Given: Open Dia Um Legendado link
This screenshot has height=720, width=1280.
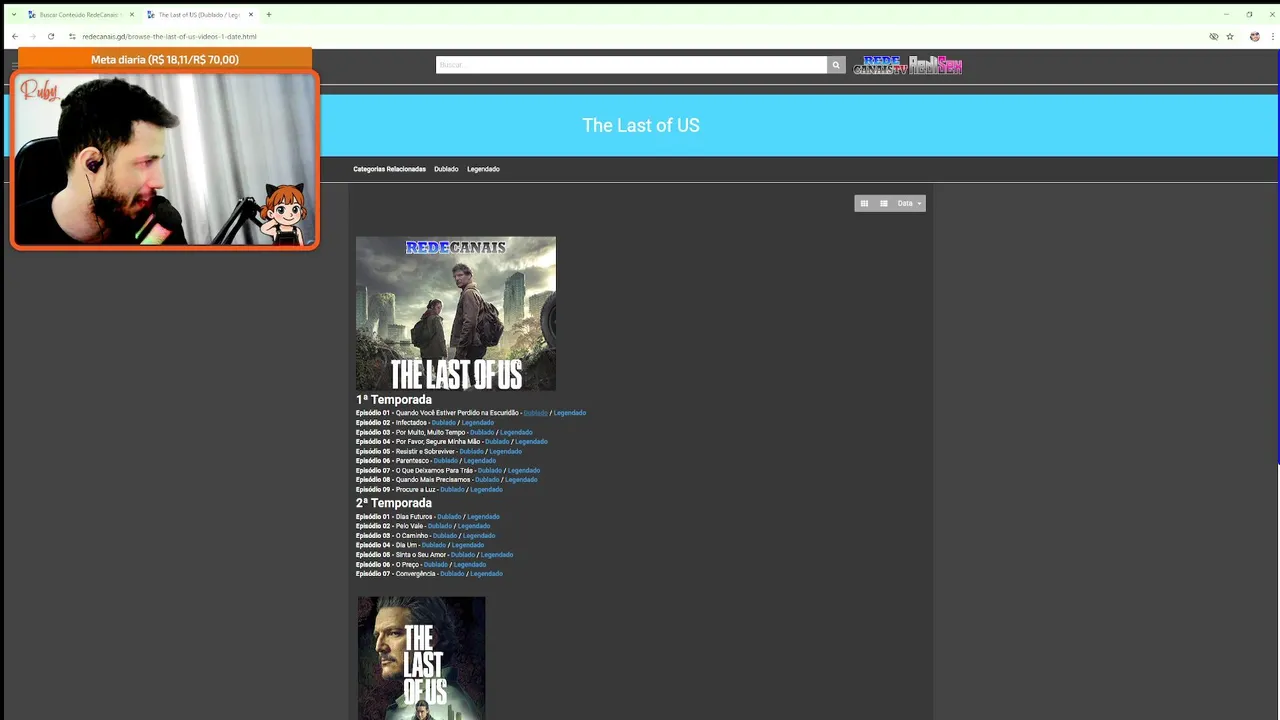Looking at the screenshot, I should coord(468,545).
